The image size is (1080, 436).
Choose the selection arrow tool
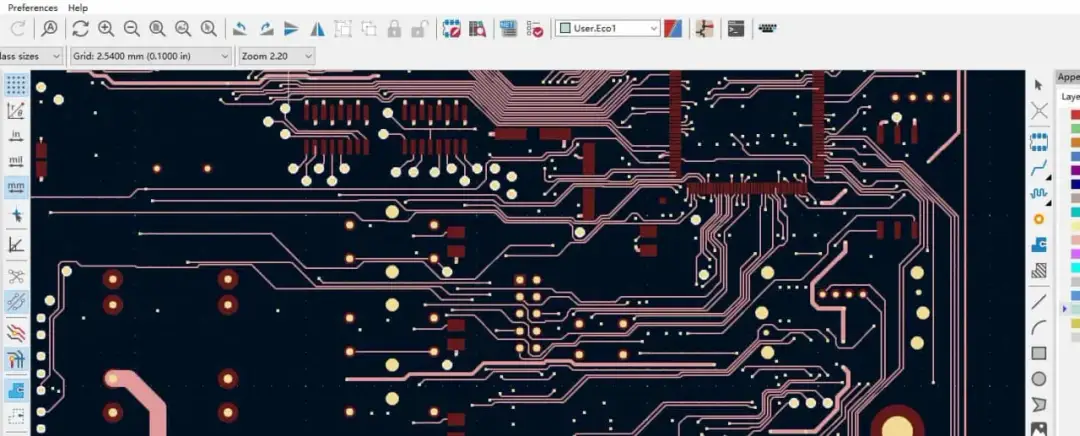[1039, 85]
